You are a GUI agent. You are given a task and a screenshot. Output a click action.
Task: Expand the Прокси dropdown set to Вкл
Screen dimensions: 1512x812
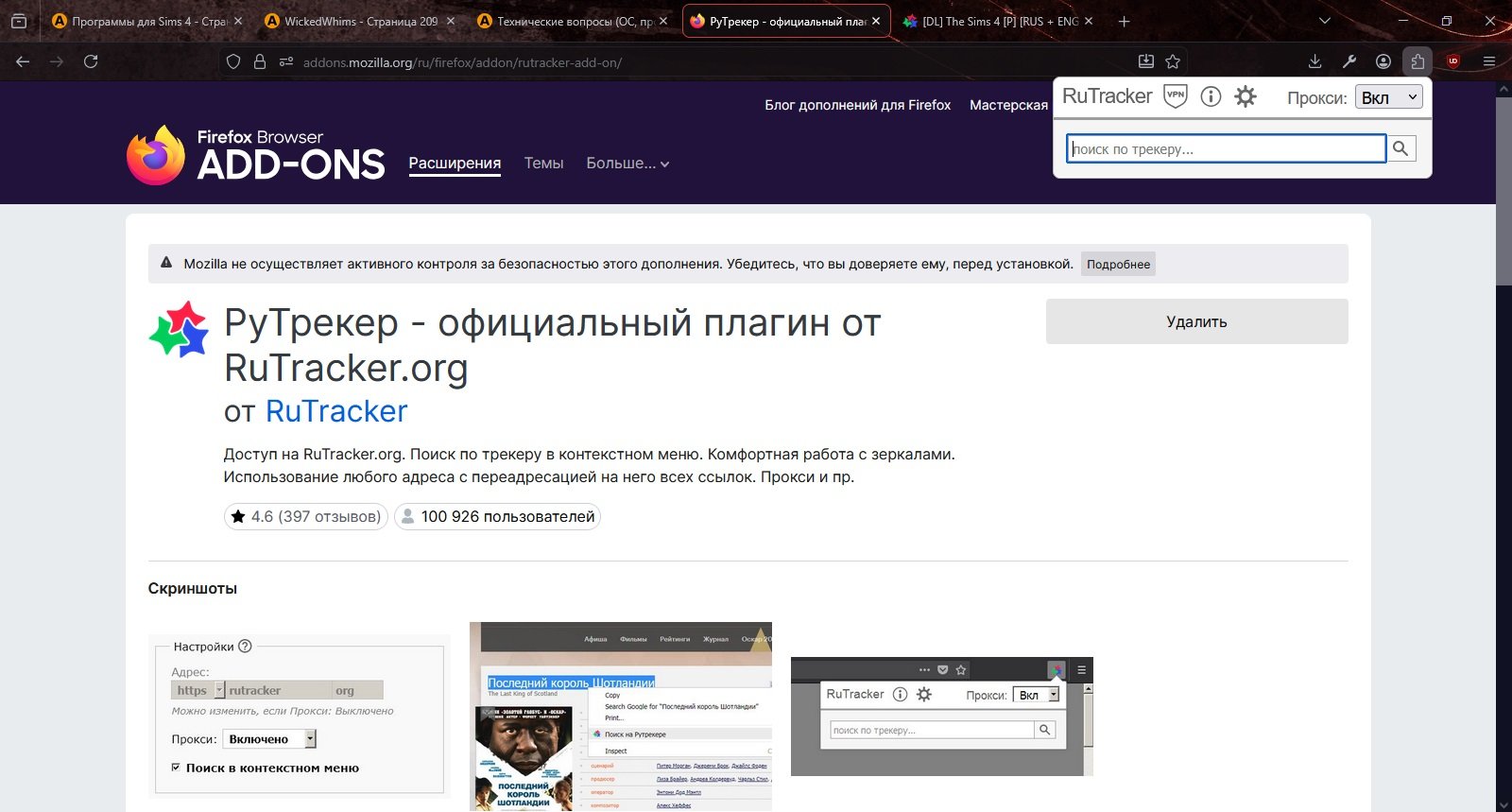click(x=1389, y=97)
